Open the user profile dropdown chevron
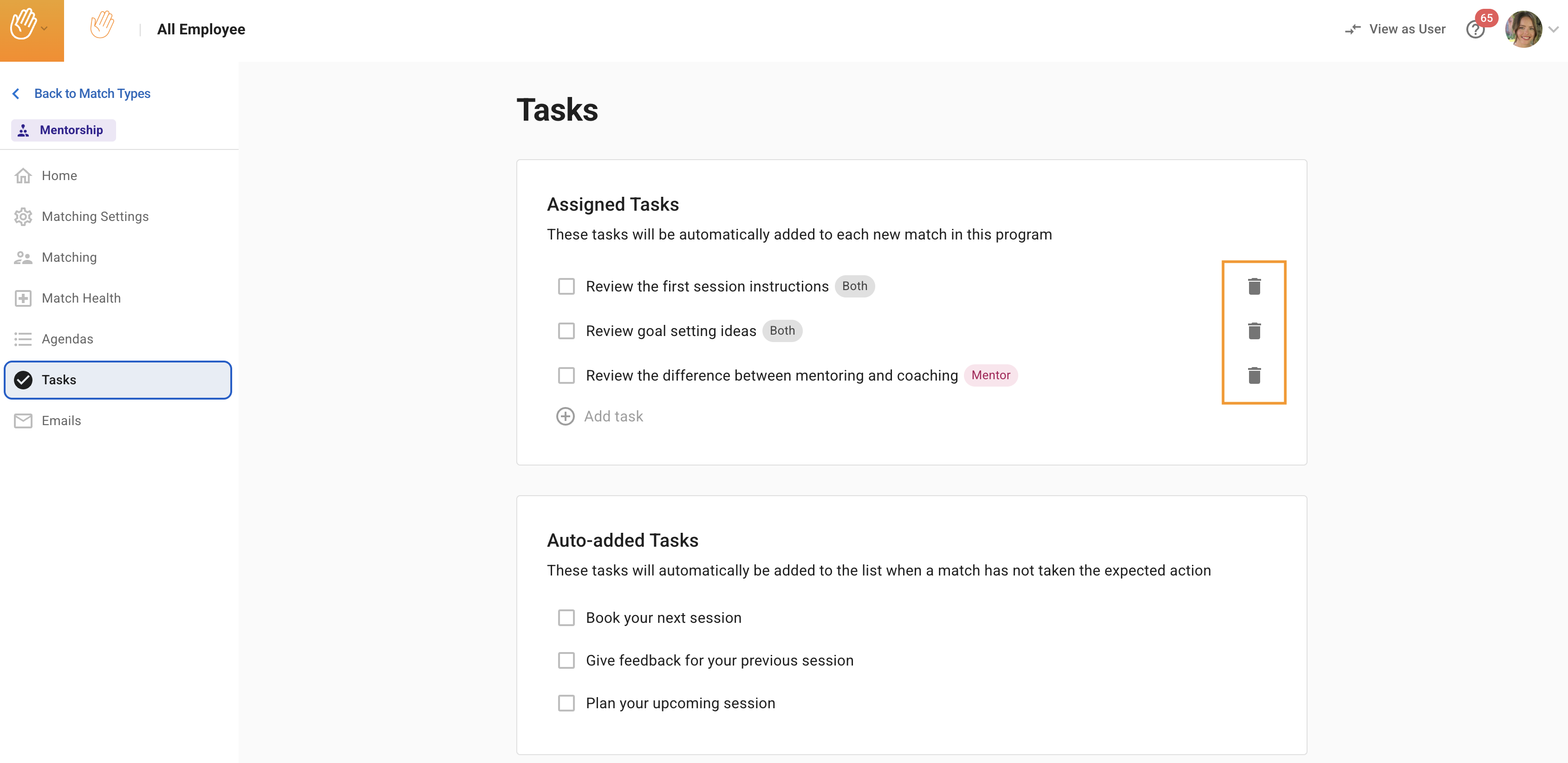The image size is (1568, 763). coord(1554,29)
